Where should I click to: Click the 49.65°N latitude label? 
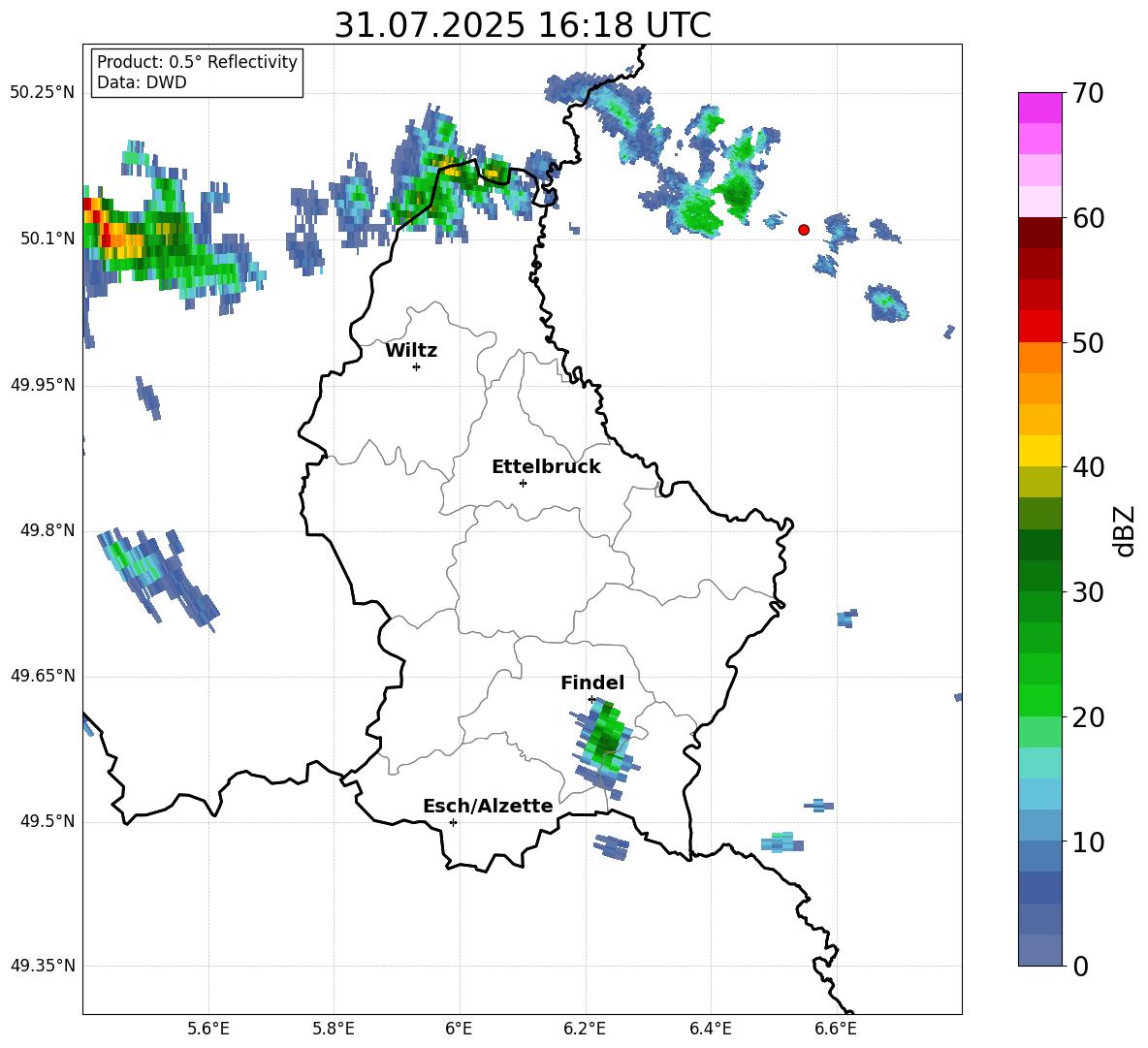(x=43, y=676)
